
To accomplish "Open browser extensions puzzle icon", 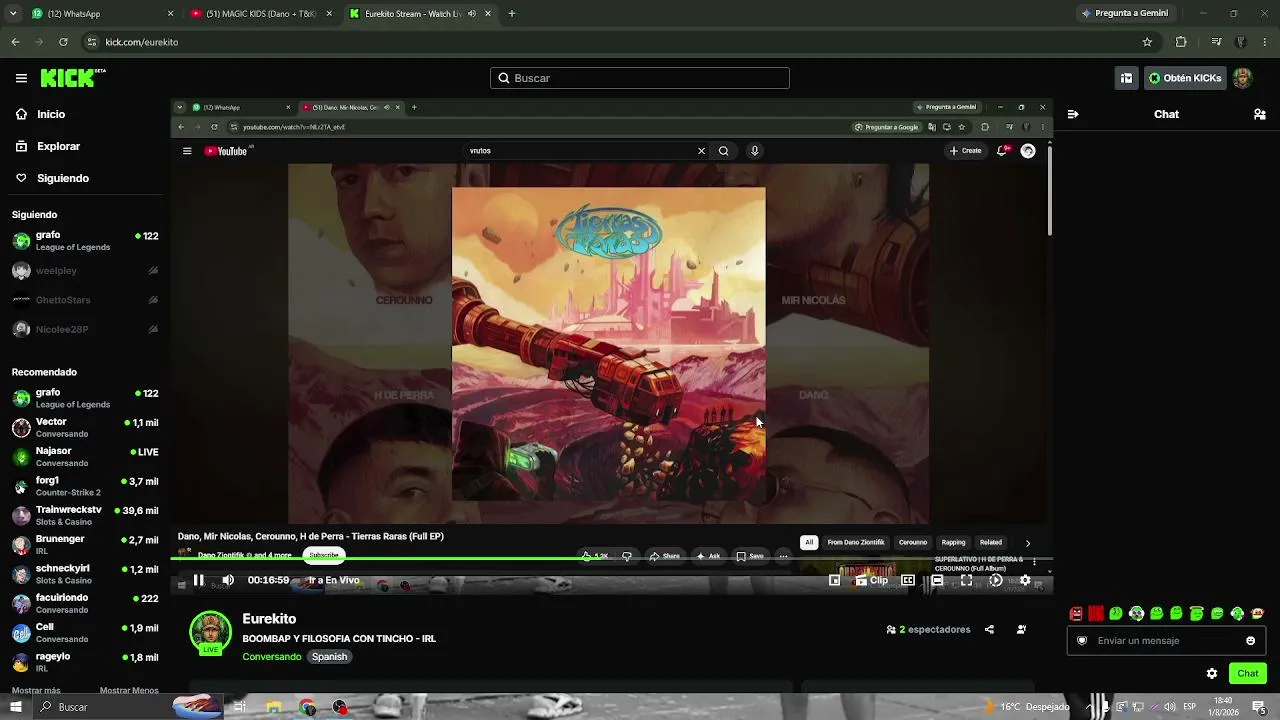I will coord(1181,42).
